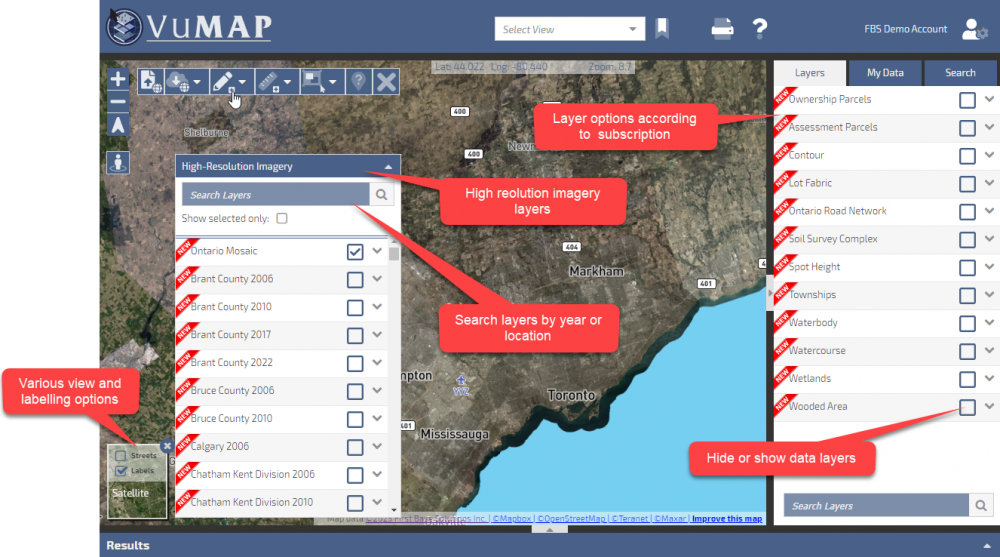Activate the street view person icon
Screen dimensions: 1000x557
pos(118,162)
